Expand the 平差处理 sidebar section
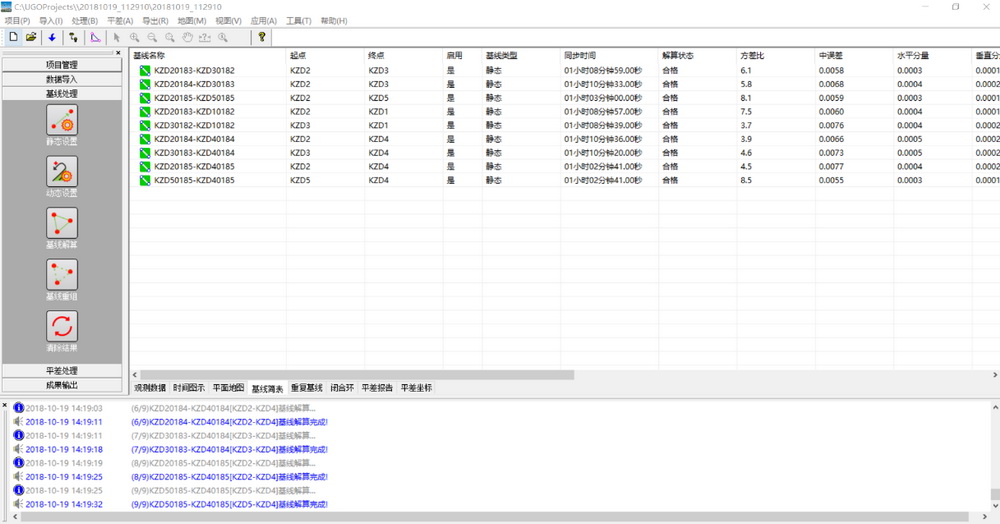This screenshot has width=1000, height=524. tap(62, 371)
